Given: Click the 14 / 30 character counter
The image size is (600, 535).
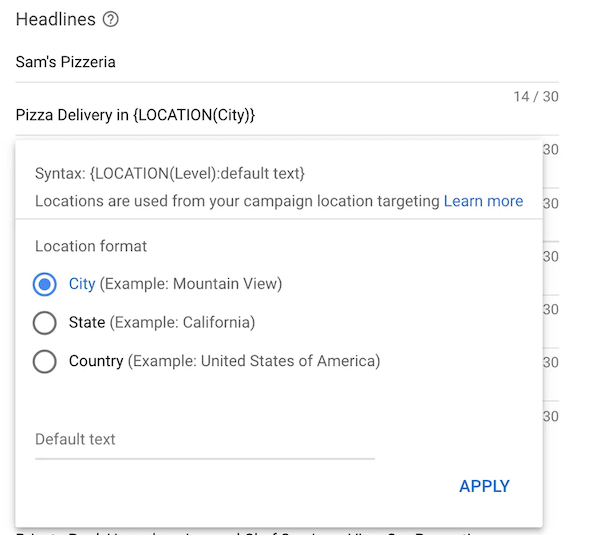Looking at the screenshot, I should [x=536, y=96].
